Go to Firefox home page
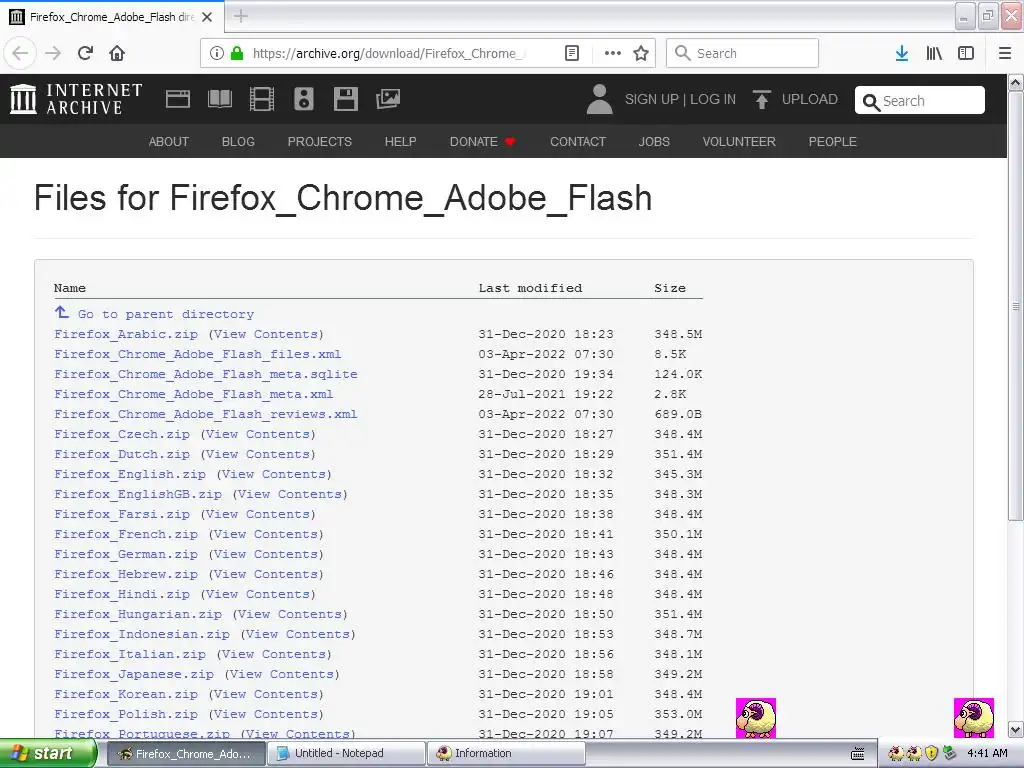Screen dimensions: 1024x768 tap(117, 53)
